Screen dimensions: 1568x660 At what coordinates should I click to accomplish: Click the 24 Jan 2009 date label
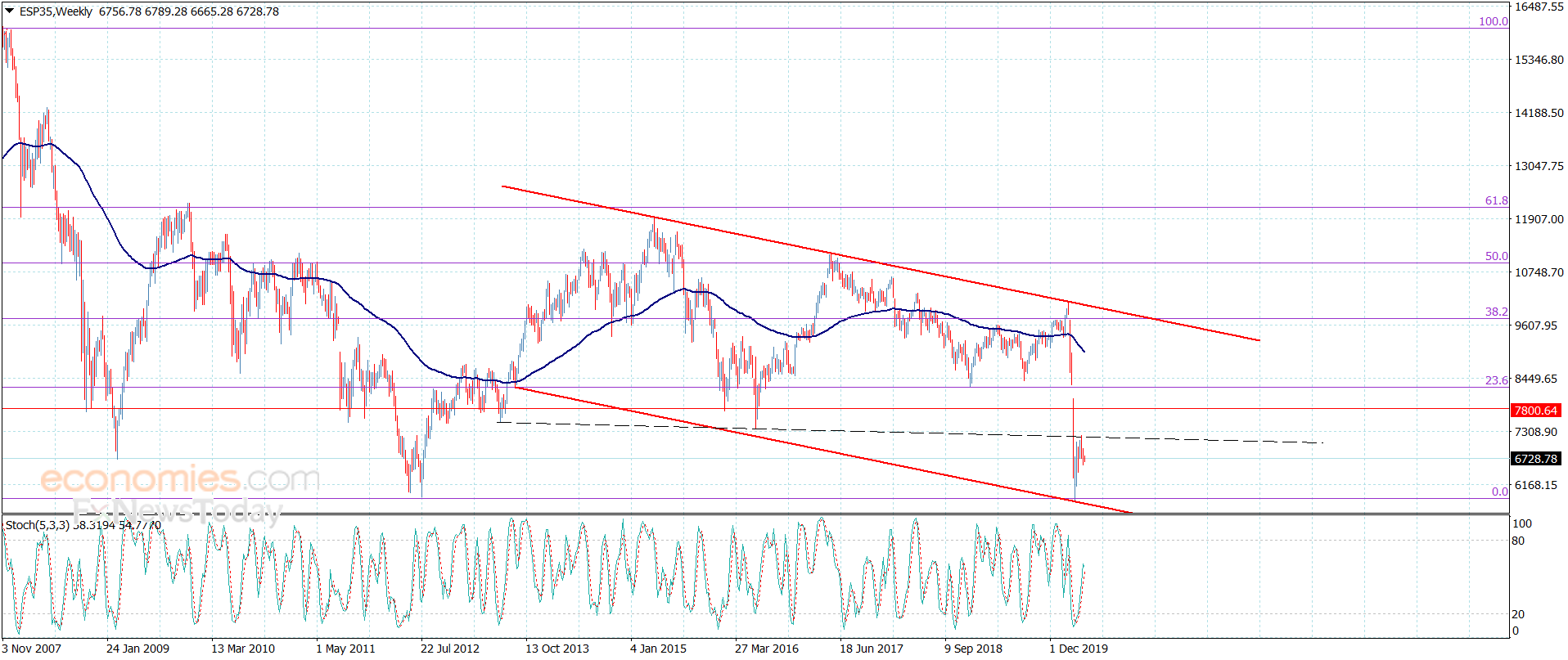coord(137,649)
